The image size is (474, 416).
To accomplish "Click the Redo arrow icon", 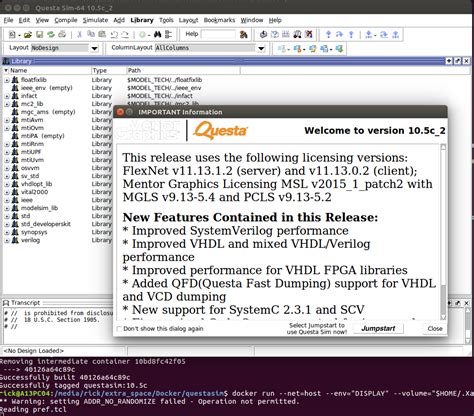I will 125,34.
